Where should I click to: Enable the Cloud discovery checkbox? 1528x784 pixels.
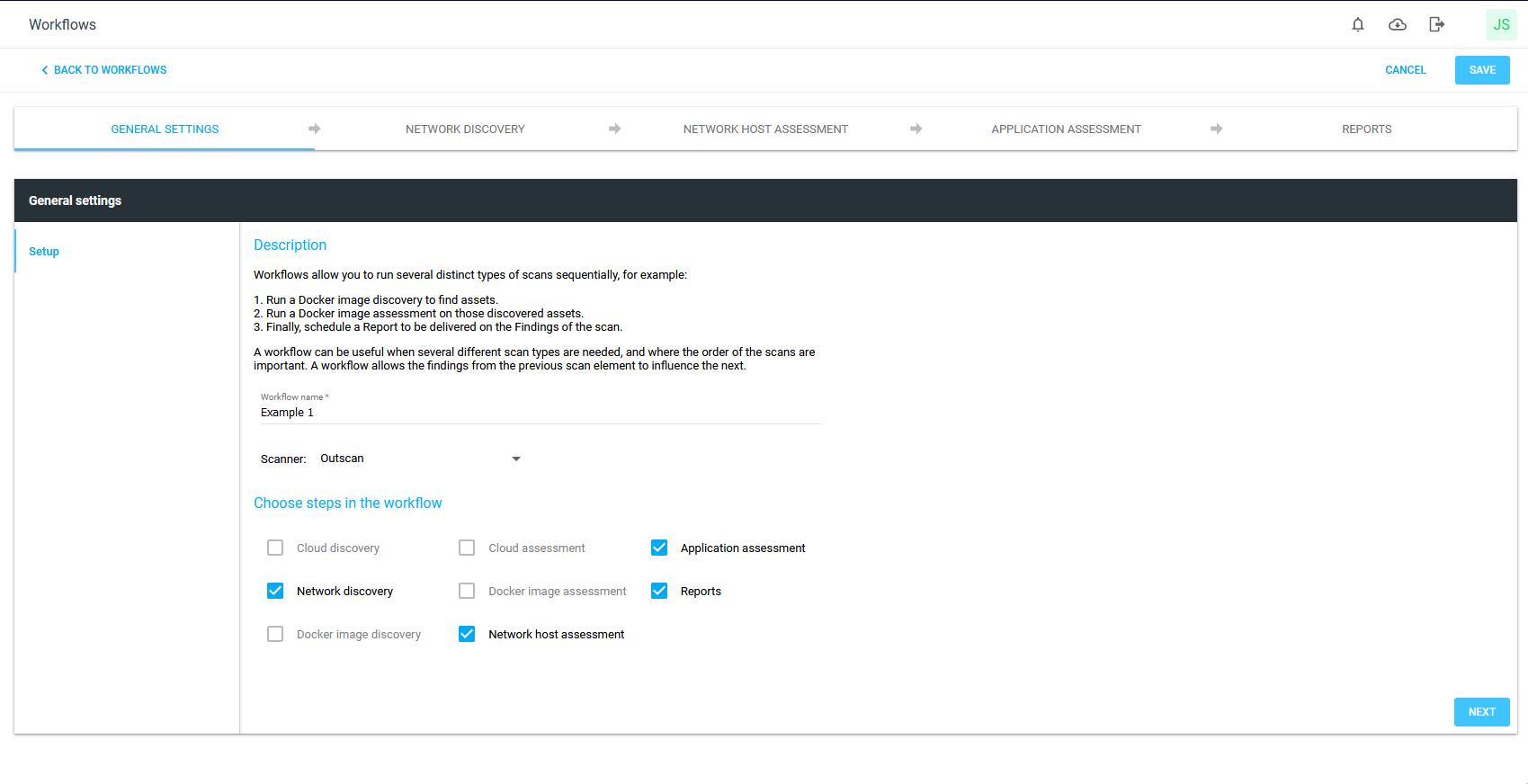click(x=275, y=548)
